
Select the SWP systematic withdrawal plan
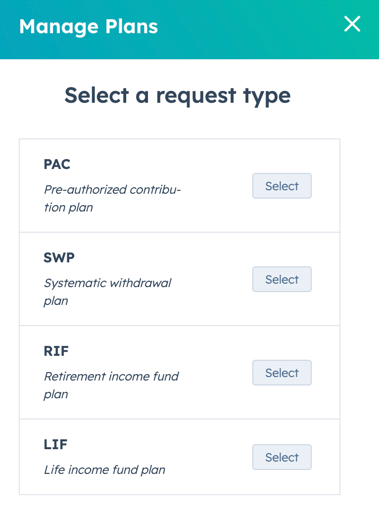282,279
